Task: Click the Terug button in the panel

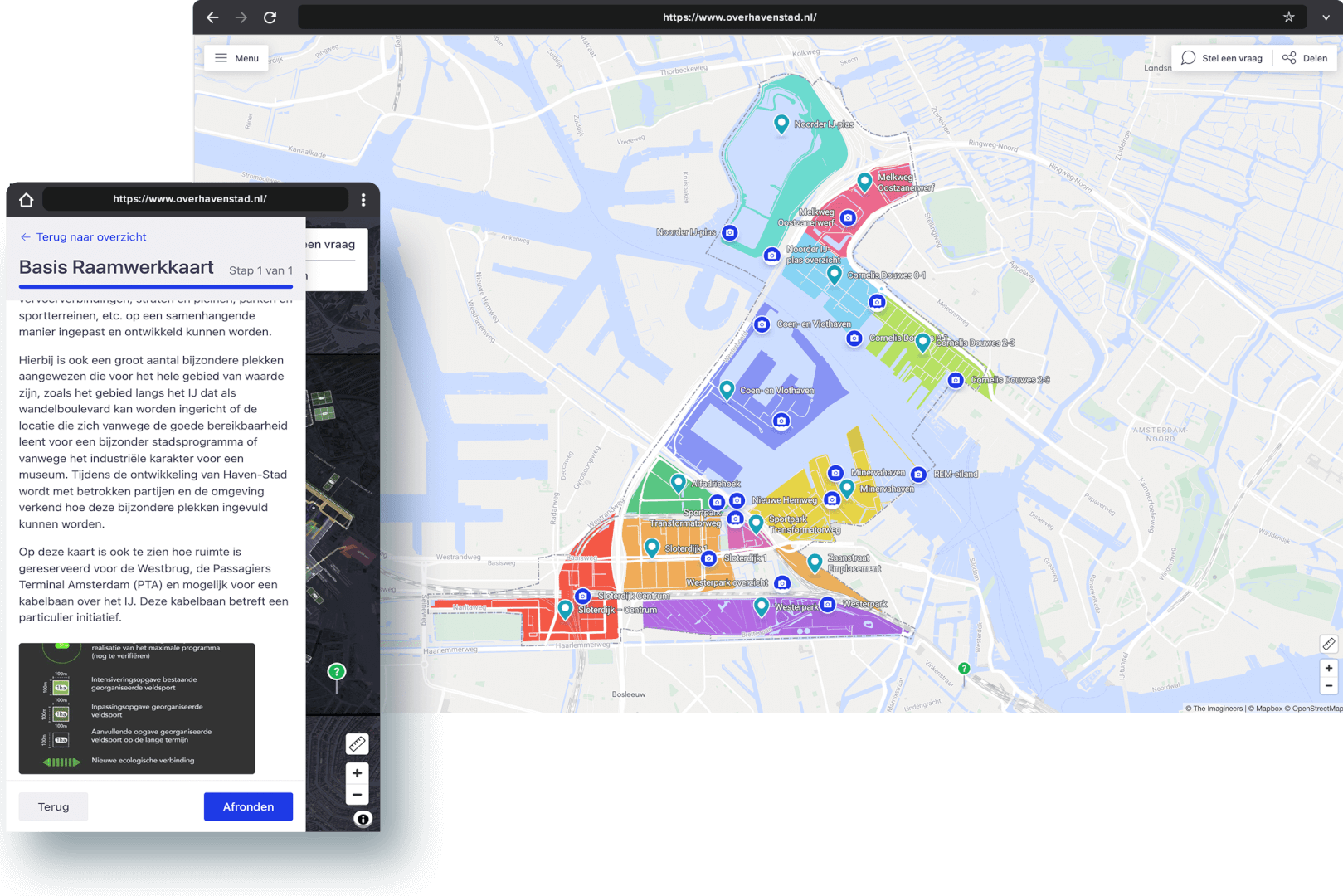Action: point(52,806)
